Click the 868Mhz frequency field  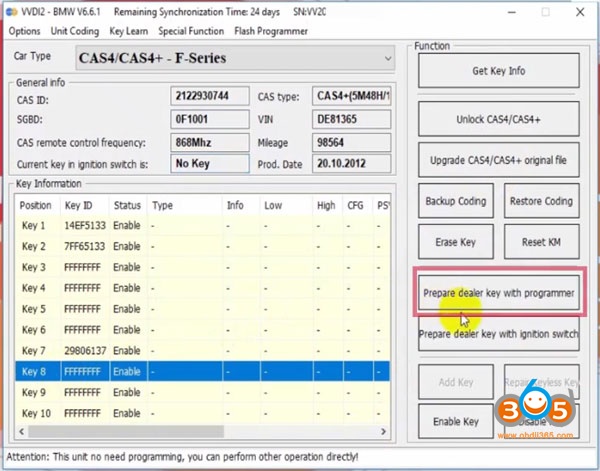210,143
